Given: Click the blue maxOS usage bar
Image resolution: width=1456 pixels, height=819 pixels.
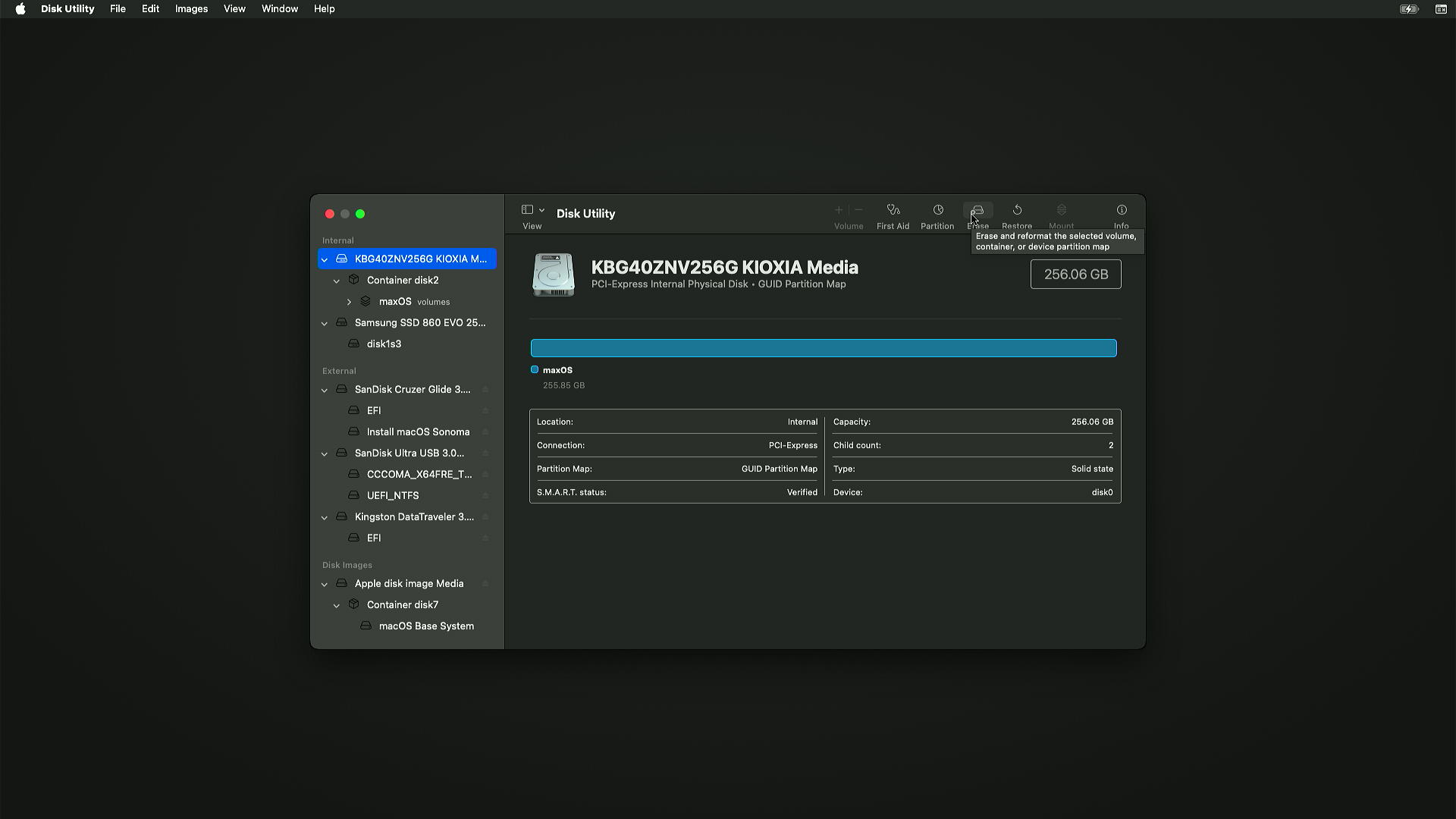Looking at the screenshot, I should (824, 348).
